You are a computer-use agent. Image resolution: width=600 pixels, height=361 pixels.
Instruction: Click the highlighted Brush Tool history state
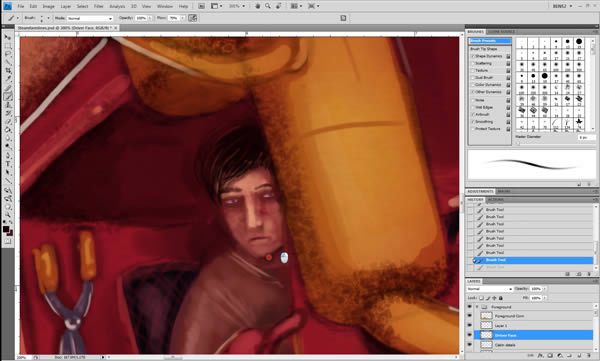tap(533, 260)
